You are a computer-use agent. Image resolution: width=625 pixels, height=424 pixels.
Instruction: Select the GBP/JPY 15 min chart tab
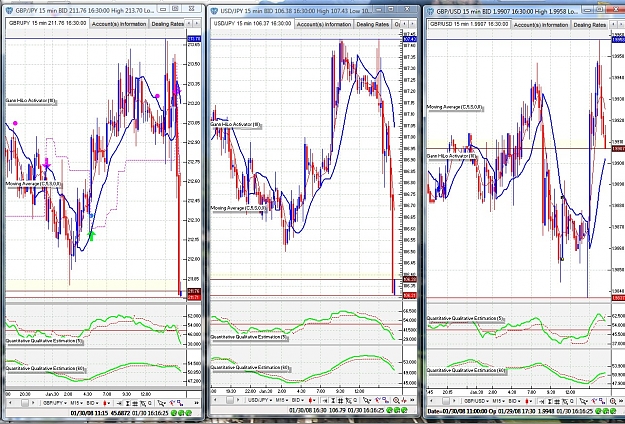47,24
